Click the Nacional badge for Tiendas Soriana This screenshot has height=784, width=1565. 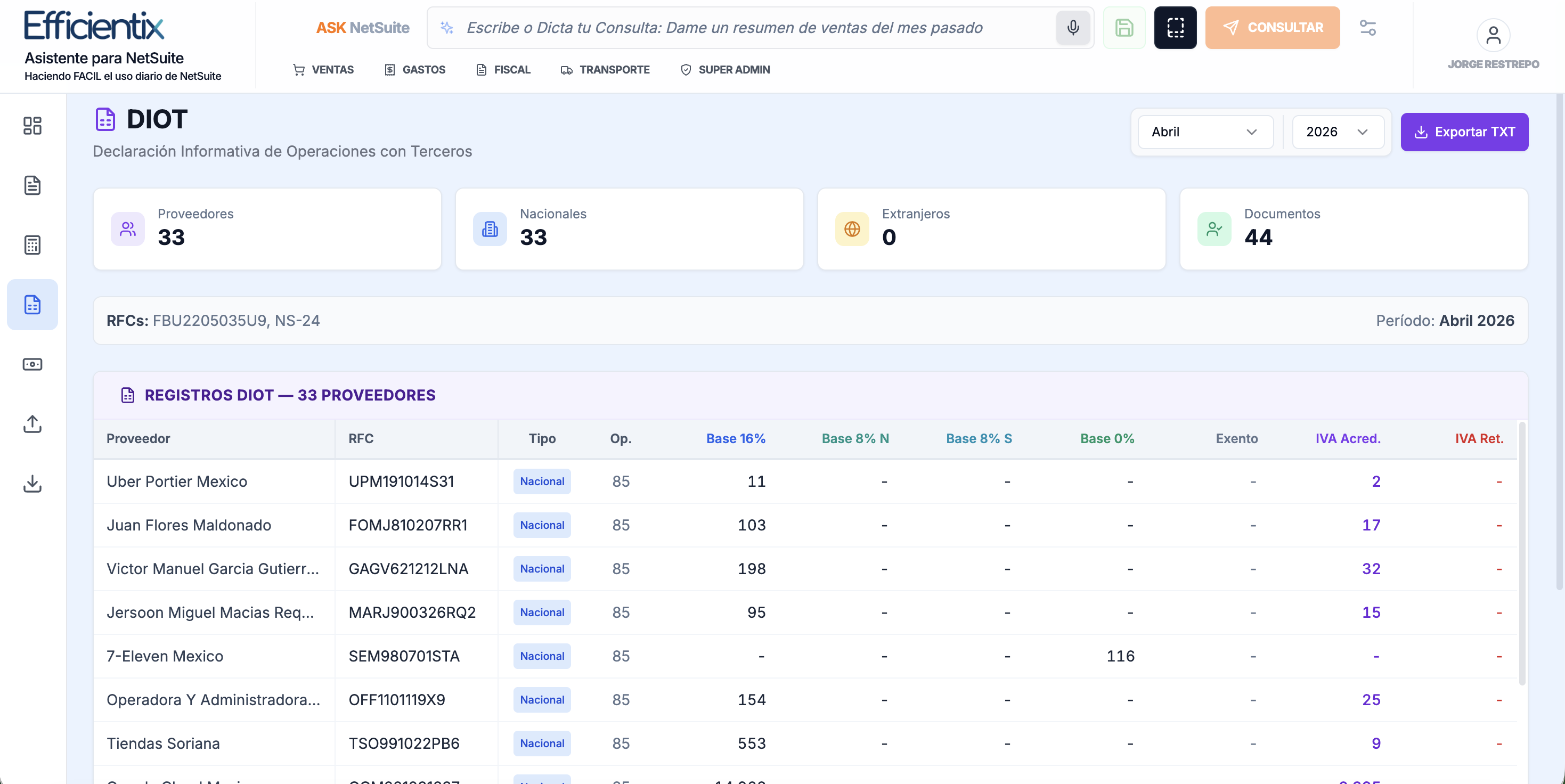(x=542, y=744)
